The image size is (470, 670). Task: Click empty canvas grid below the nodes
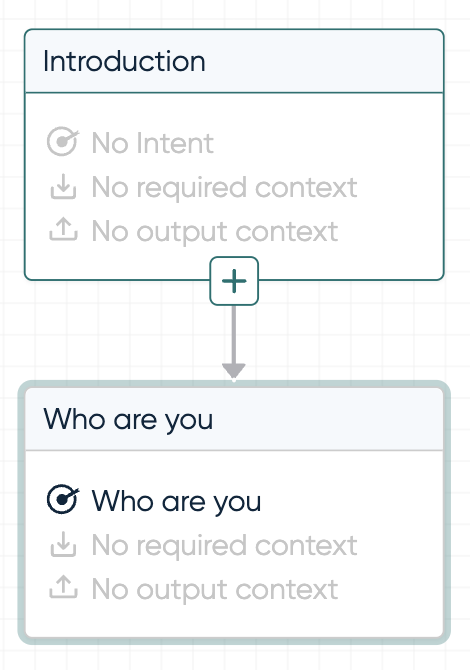(234, 658)
